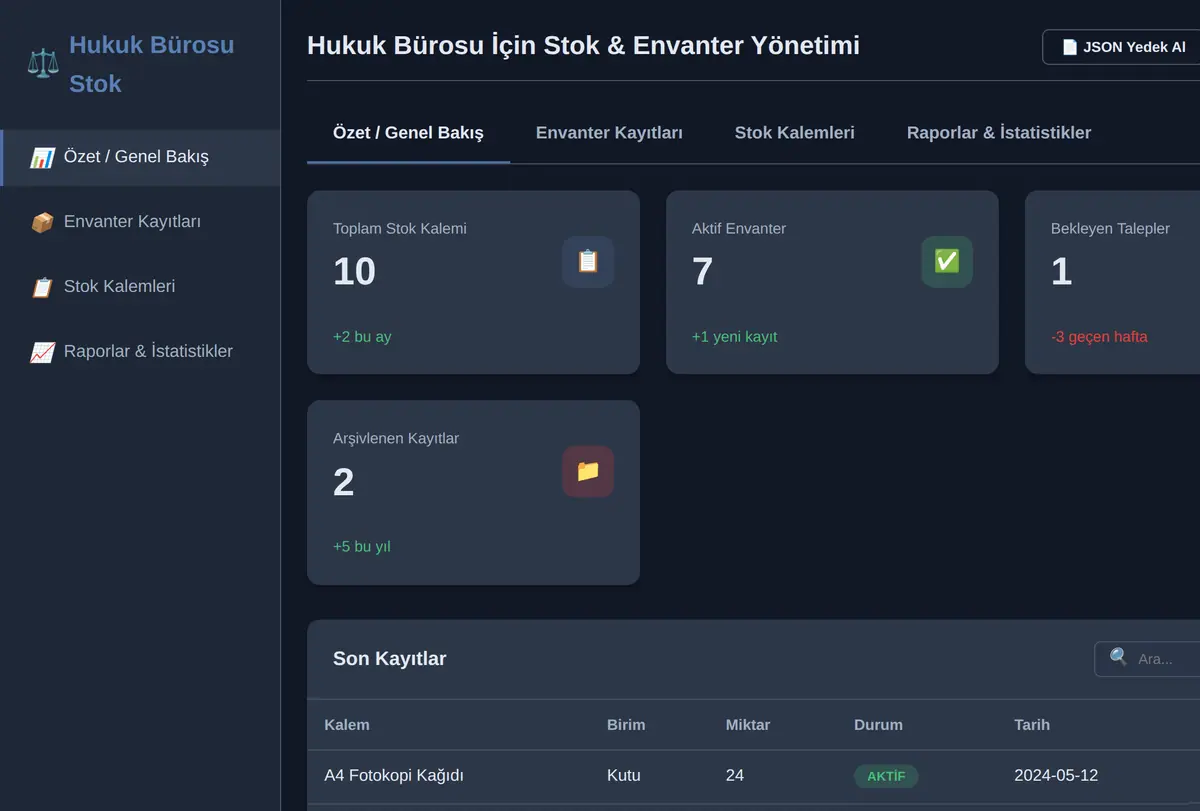Click the +2 bu ay trend text

tap(362, 337)
